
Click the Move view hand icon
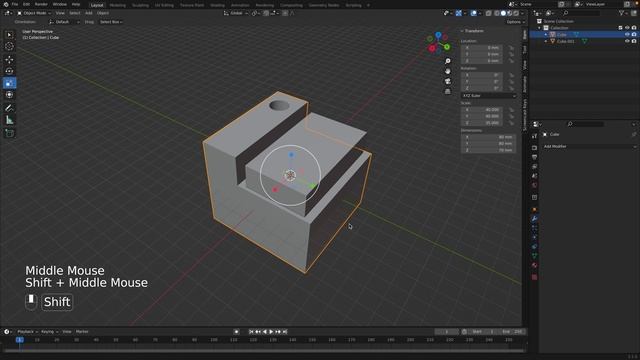[x=448, y=71]
